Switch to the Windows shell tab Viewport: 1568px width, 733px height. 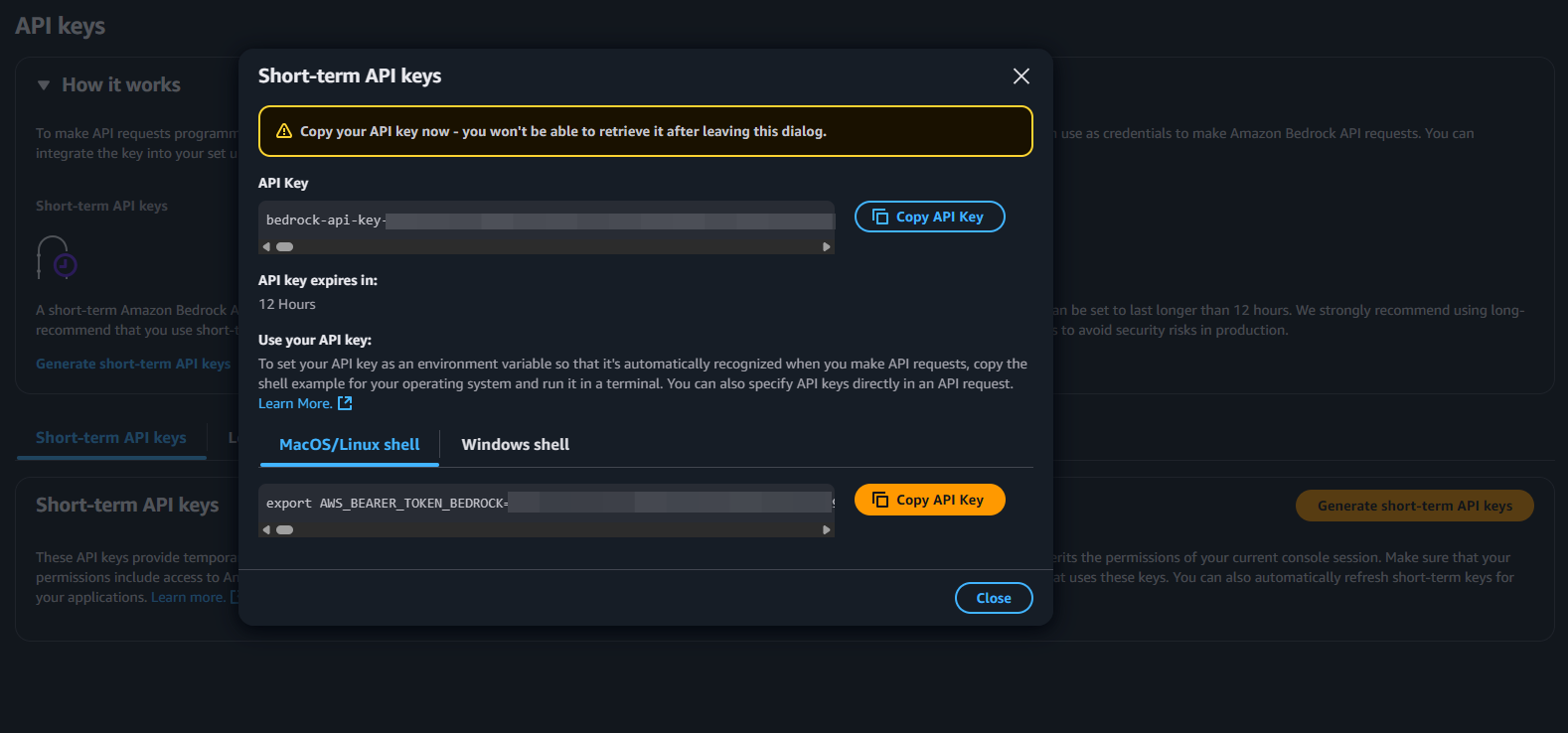point(515,445)
